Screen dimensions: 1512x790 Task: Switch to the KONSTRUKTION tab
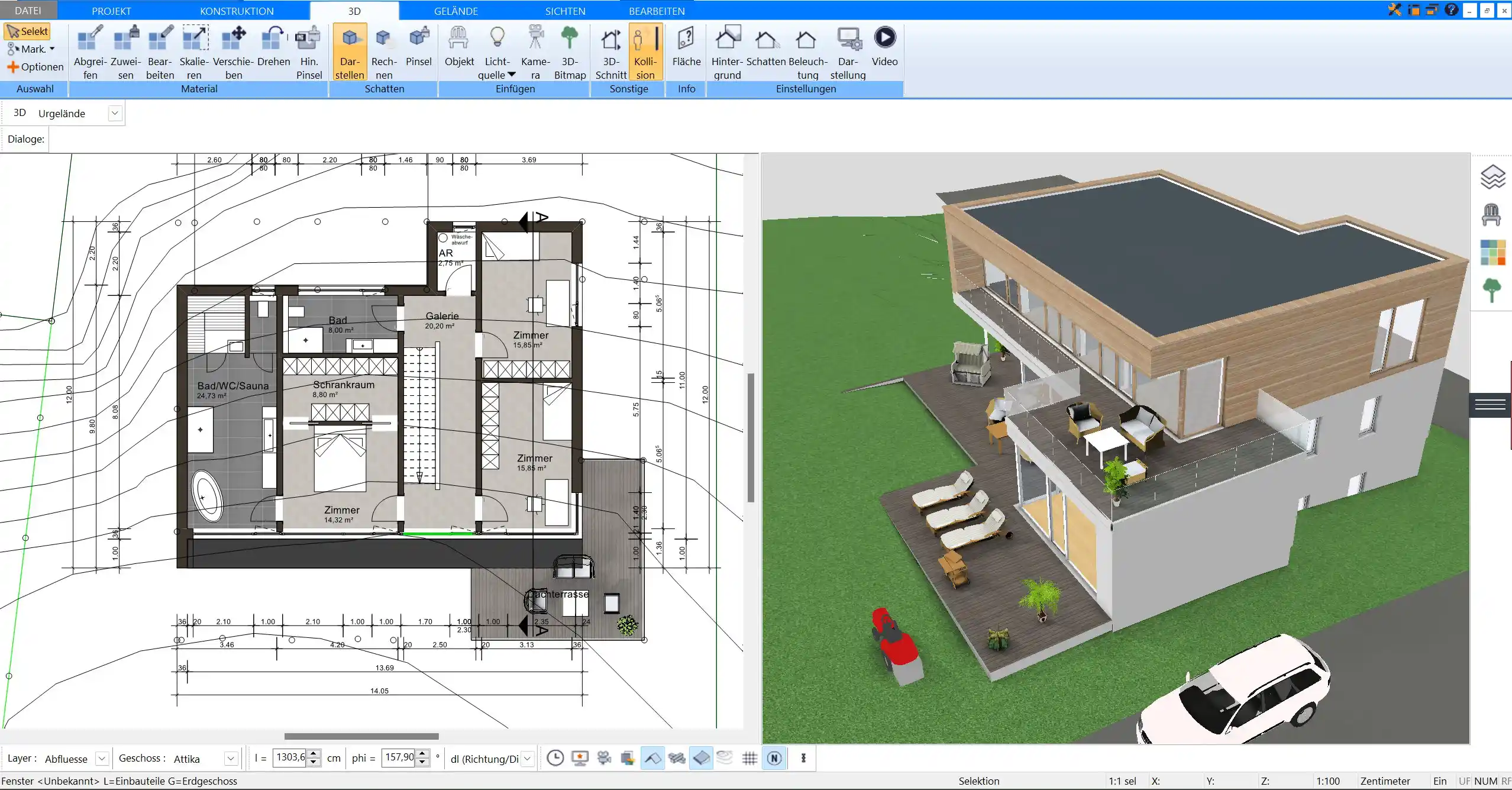pos(237,11)
